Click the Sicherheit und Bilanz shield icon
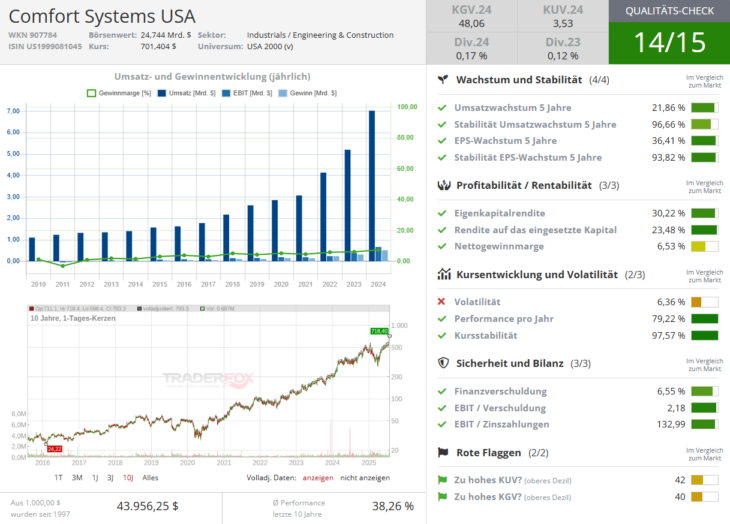730x524 pixels. 444,363
